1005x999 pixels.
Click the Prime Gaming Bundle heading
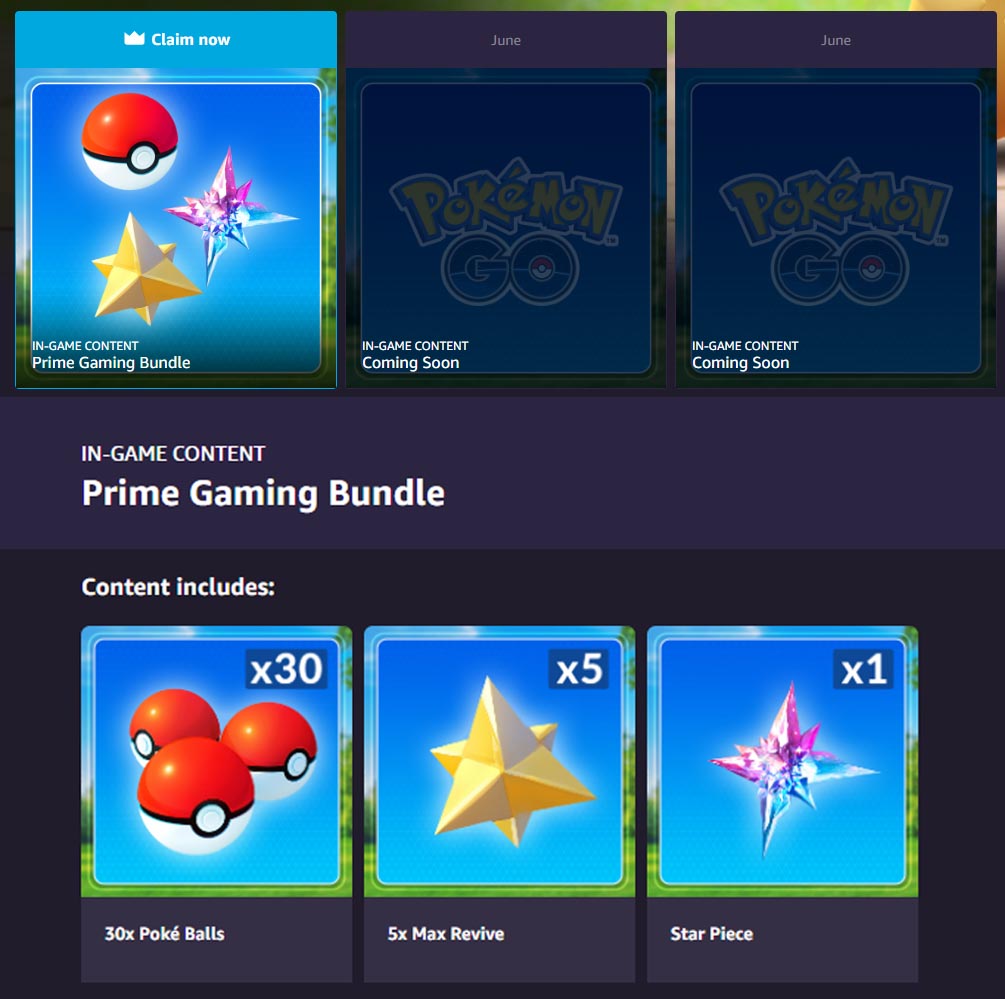click(x=263, y=493)
